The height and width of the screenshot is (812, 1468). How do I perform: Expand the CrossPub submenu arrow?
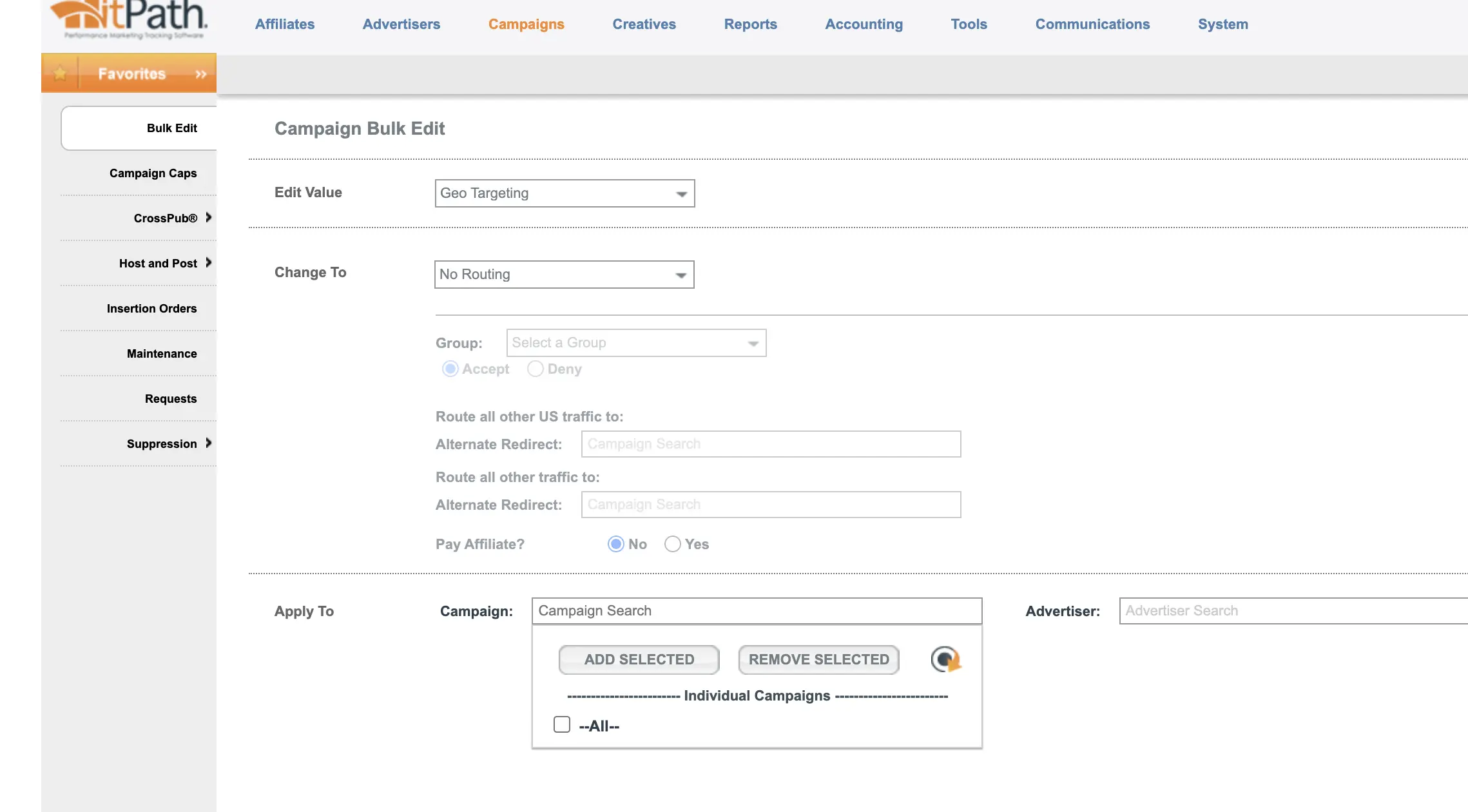[208, 218]
